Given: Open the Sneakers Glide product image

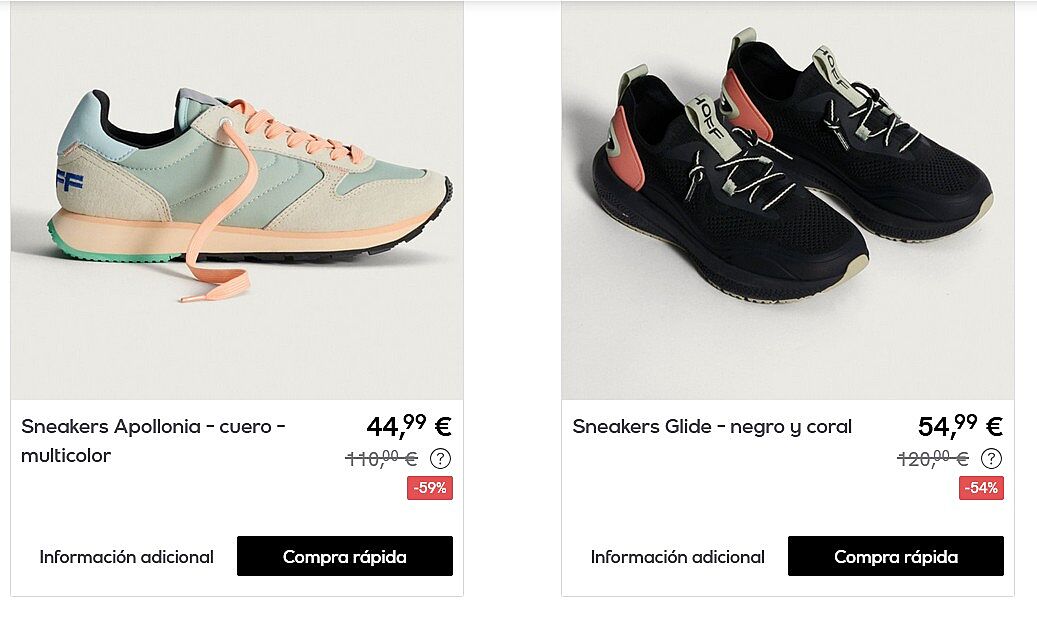Looking at the screenshot, I should pyautogui.click(x=788, y=200).
